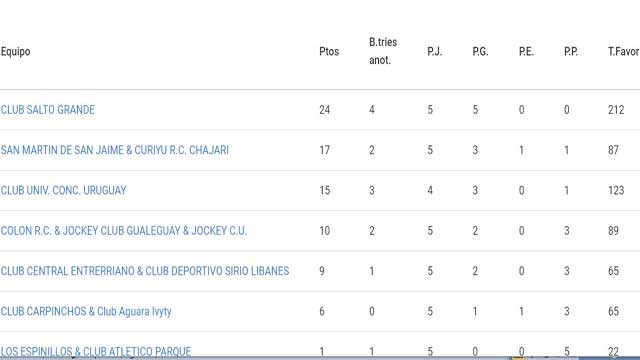Click the Equipo column header
The image size is (640, 360).
[x=16, y=52]
